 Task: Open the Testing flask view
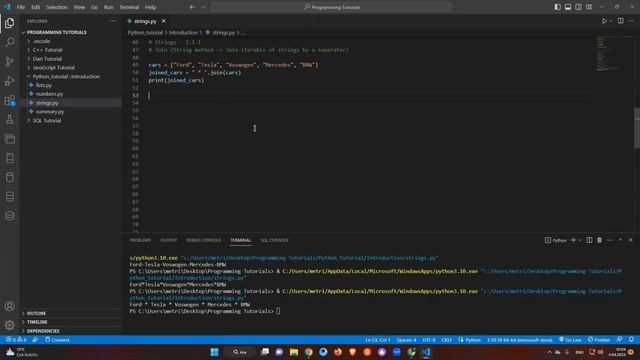10,120
